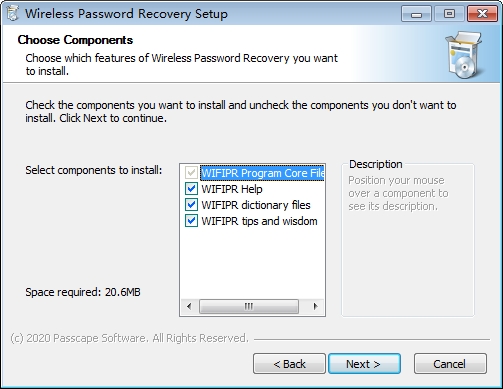Image resolution: width=503 pixels, height=389 pixels.
Task: Click the Description box area
Action: [408, 240]
